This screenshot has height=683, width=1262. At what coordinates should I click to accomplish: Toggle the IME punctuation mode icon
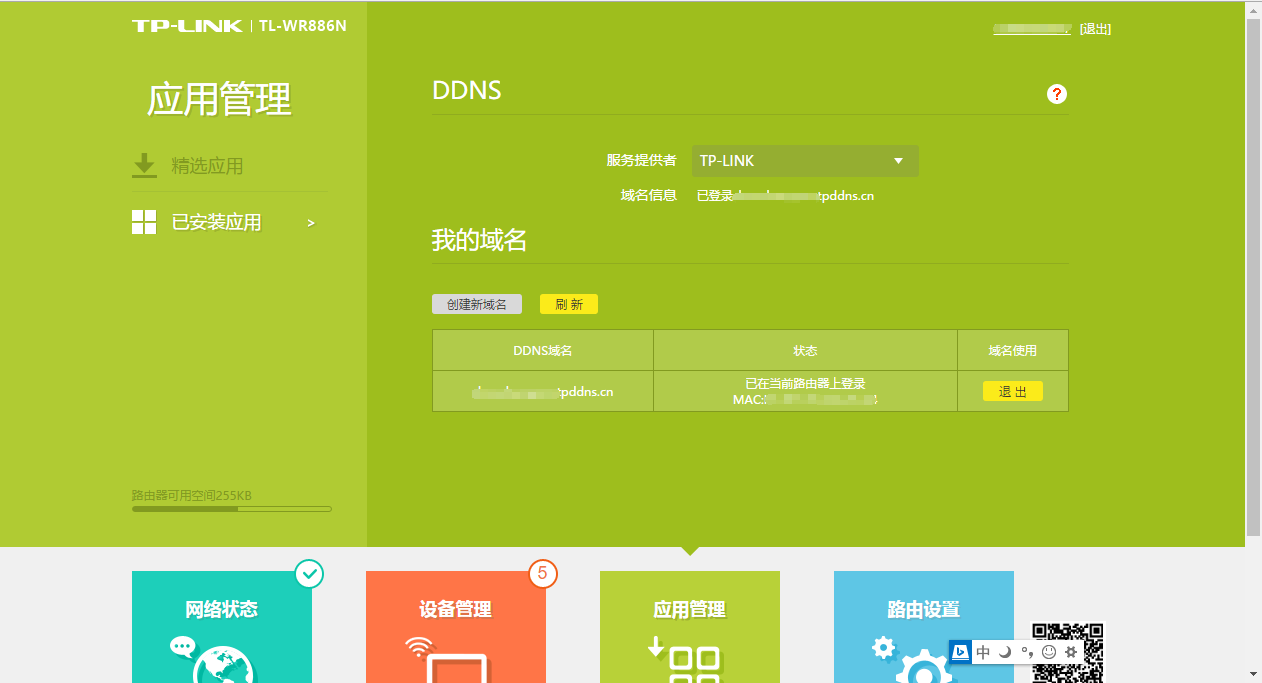tap(1027, 652)
